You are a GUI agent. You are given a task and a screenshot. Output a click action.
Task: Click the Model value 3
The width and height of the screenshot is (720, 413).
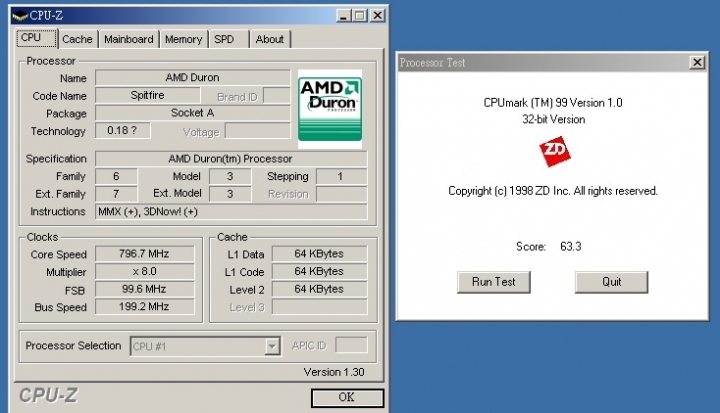pos(230,176)
